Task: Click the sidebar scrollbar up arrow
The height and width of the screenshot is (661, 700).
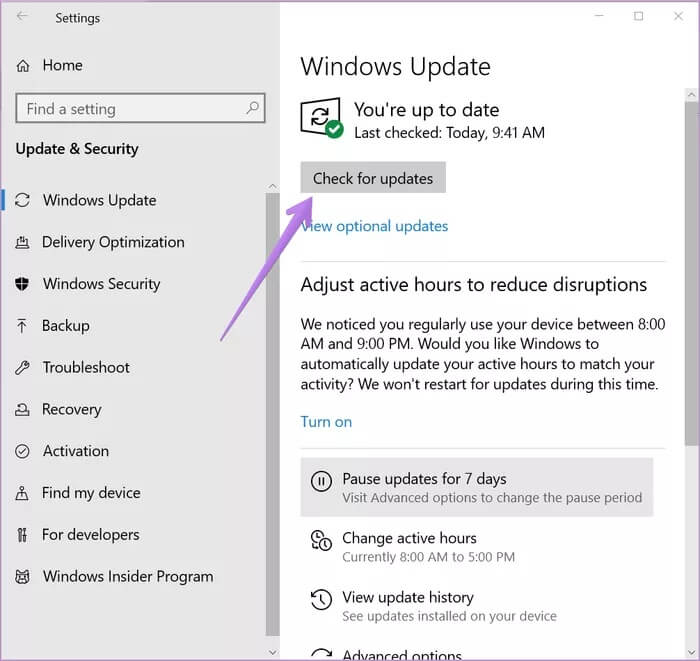Action: pyautogui.click(x=272, y=186)
